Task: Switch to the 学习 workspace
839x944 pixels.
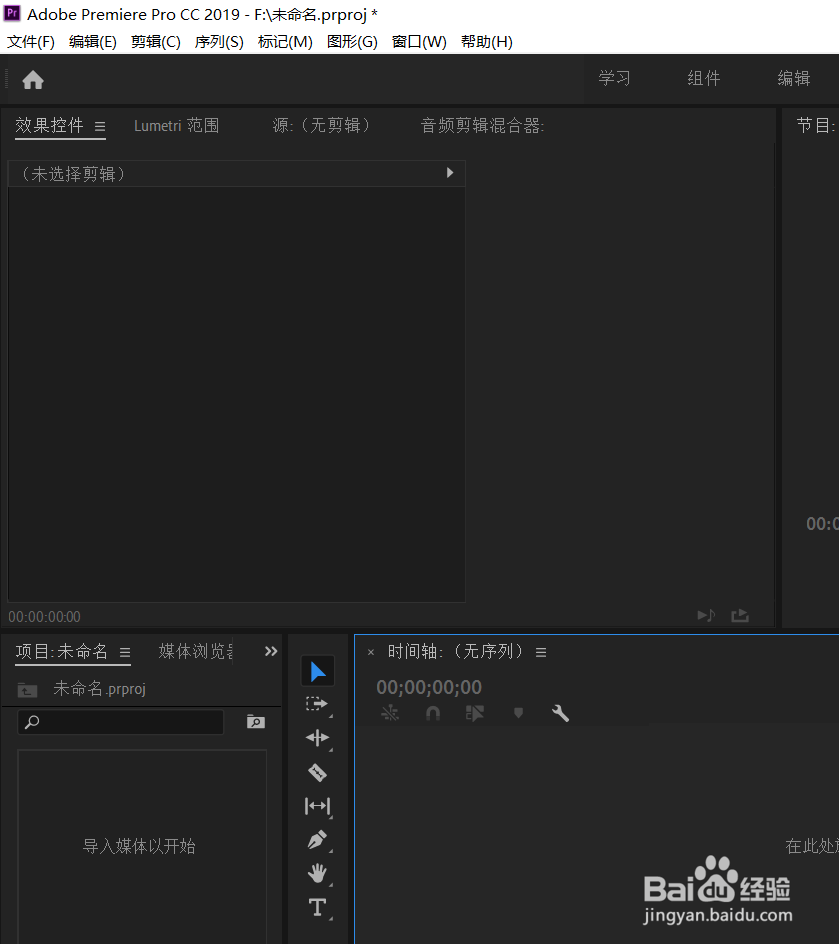Action: (613, 78)
